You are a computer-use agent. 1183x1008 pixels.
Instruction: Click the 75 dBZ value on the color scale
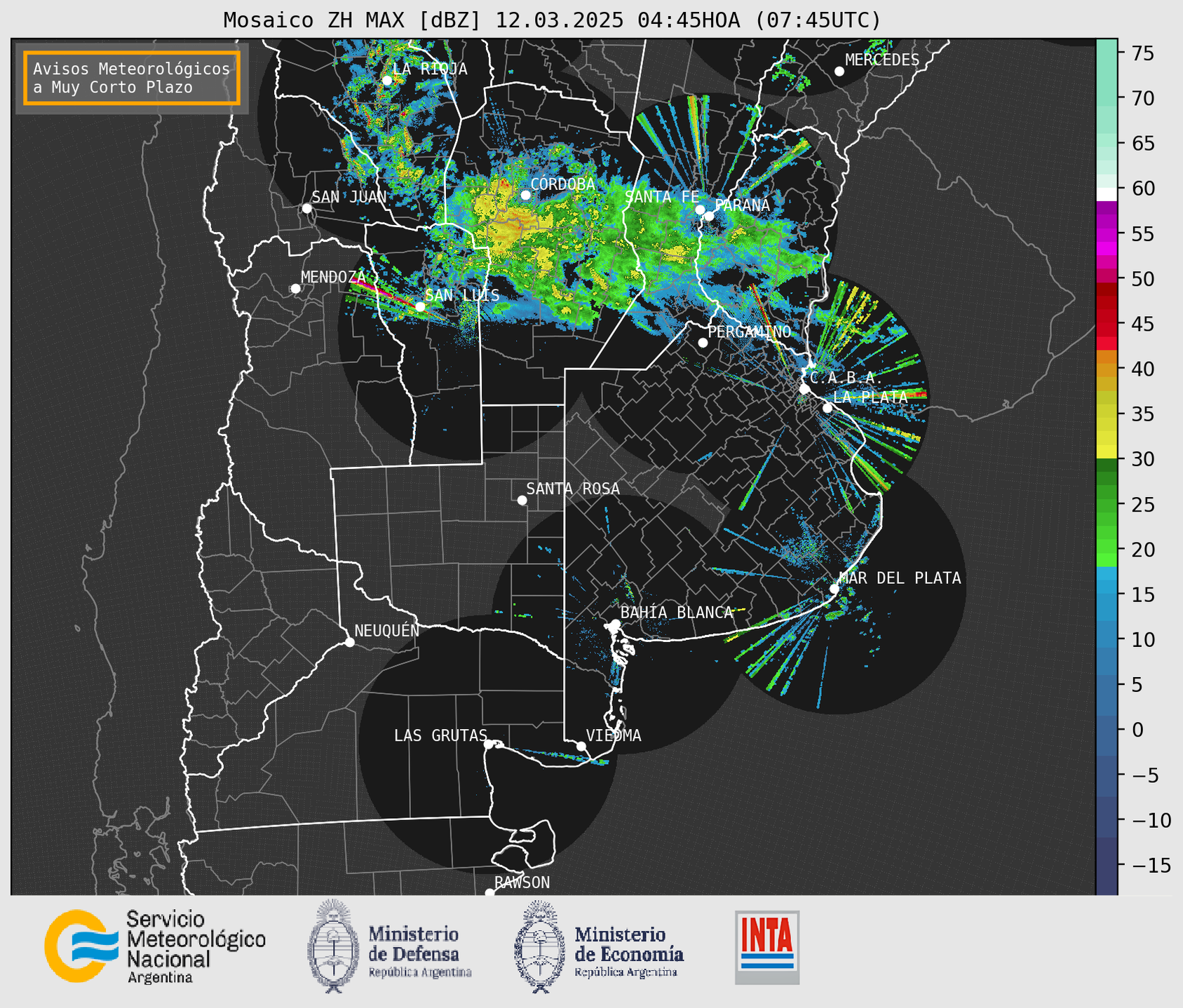pos(1143,53)
